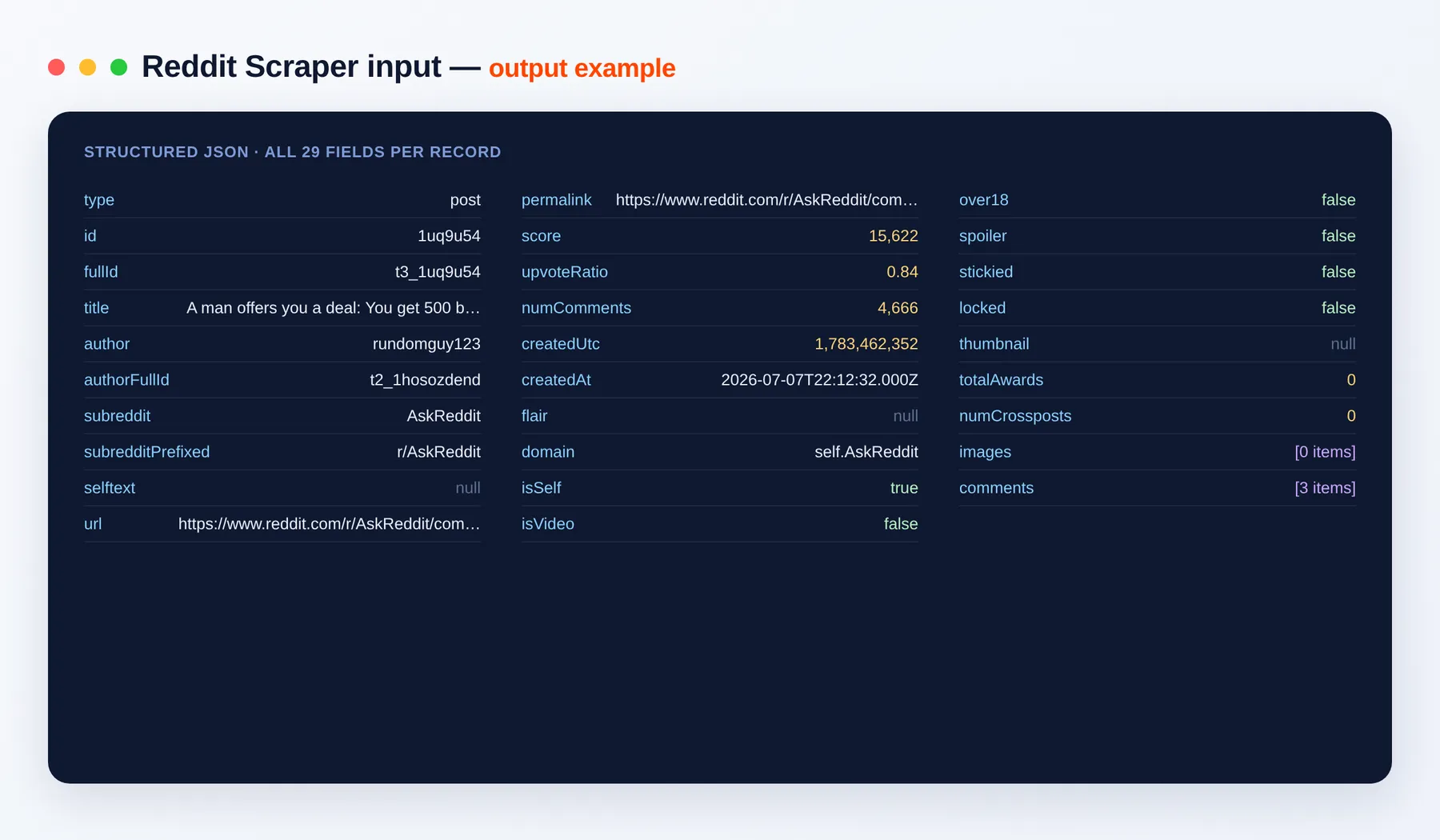Click the images value '[0 items]'

1325,452
